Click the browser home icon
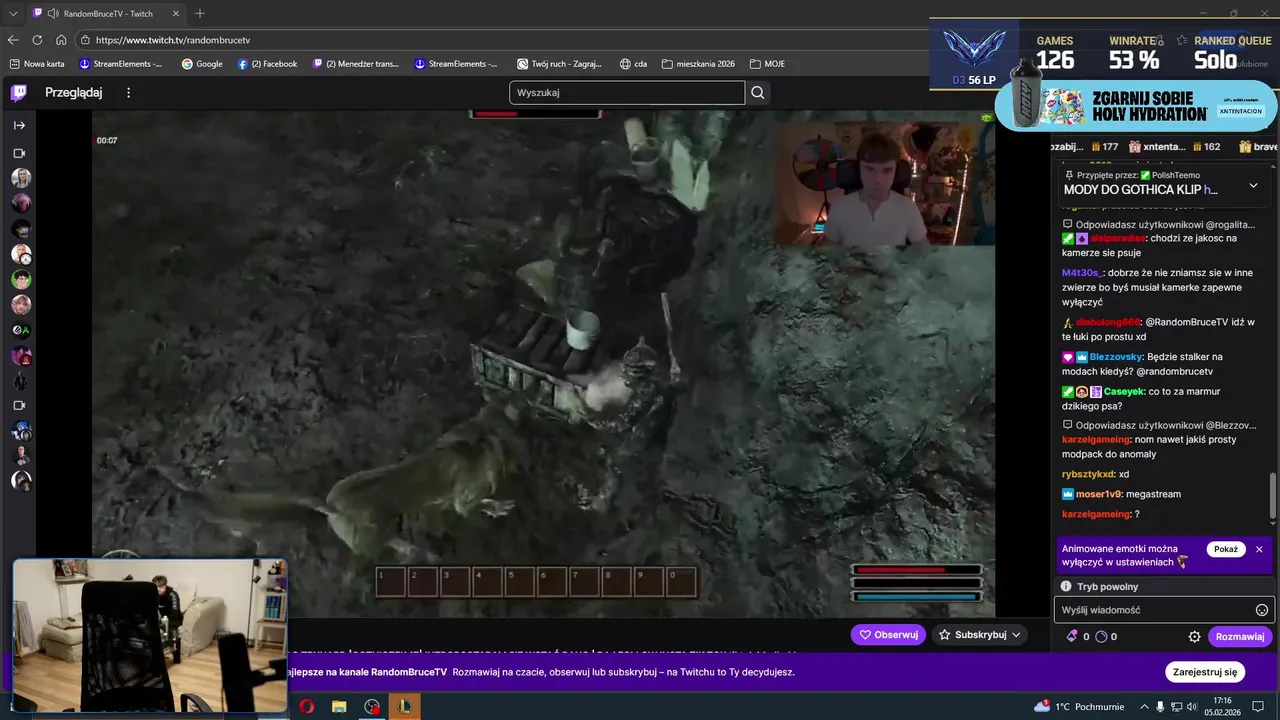 [61, 40]
